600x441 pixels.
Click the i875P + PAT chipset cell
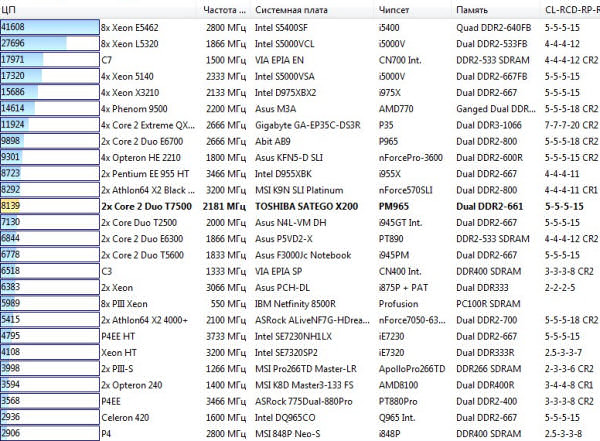[403, 287]
